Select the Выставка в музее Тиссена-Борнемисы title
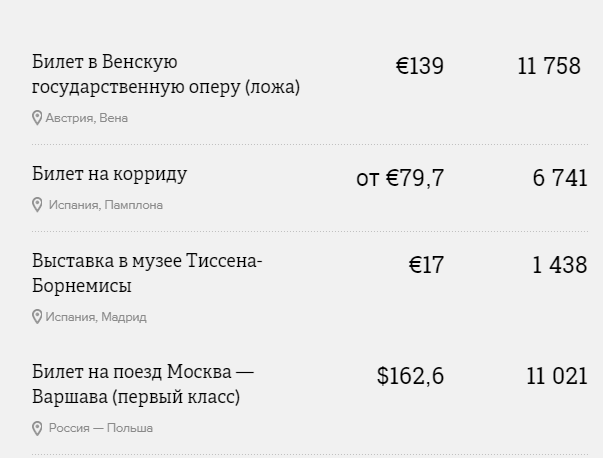Screen dimensions: 603x458 coord(147,273)
